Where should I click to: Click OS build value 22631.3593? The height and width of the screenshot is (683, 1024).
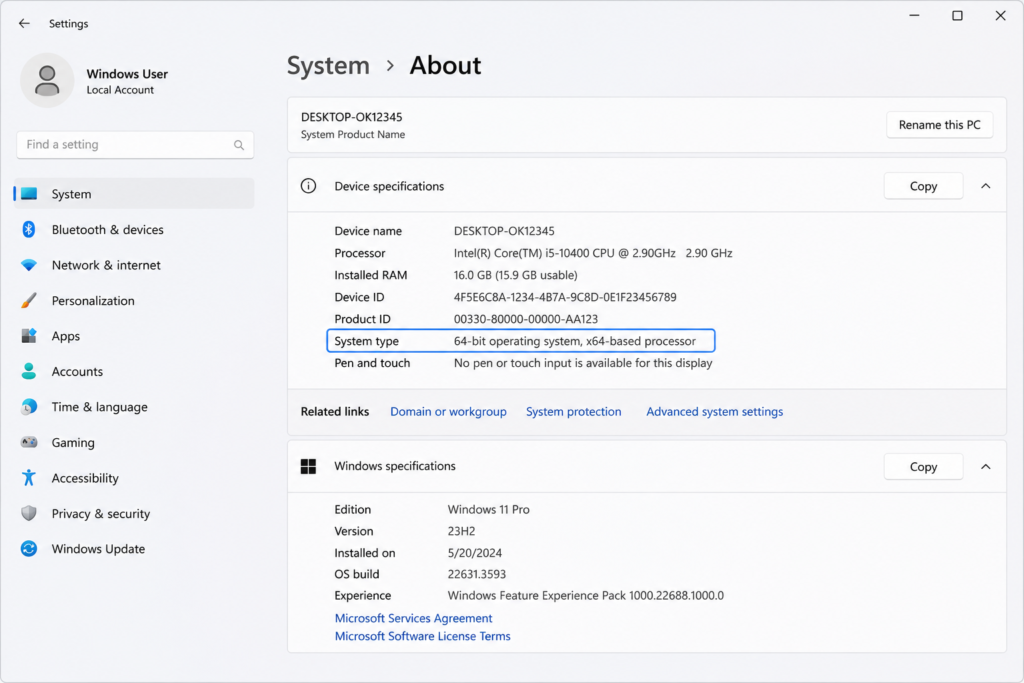477,574
